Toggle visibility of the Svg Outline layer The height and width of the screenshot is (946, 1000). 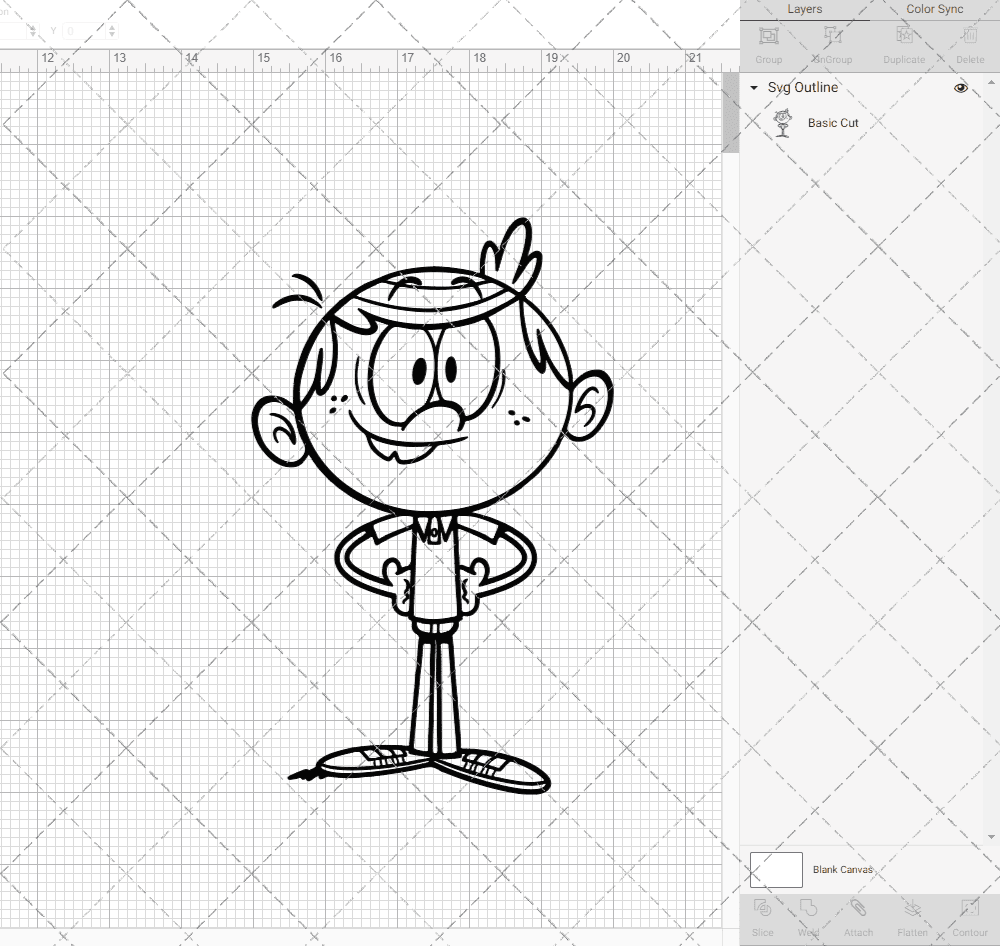pyautogui.click(x=960, y=88)
